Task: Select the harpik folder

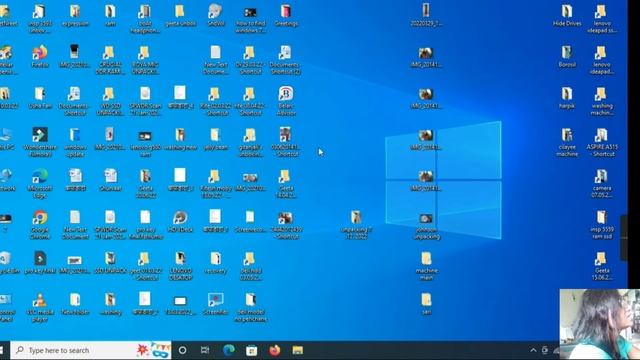Action: coord(567,98)
